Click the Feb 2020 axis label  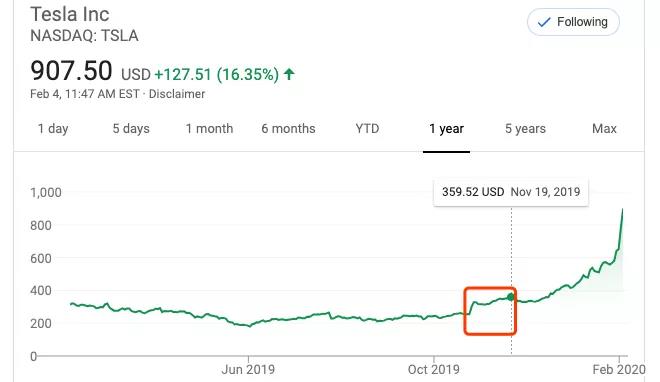click(619, 369)
